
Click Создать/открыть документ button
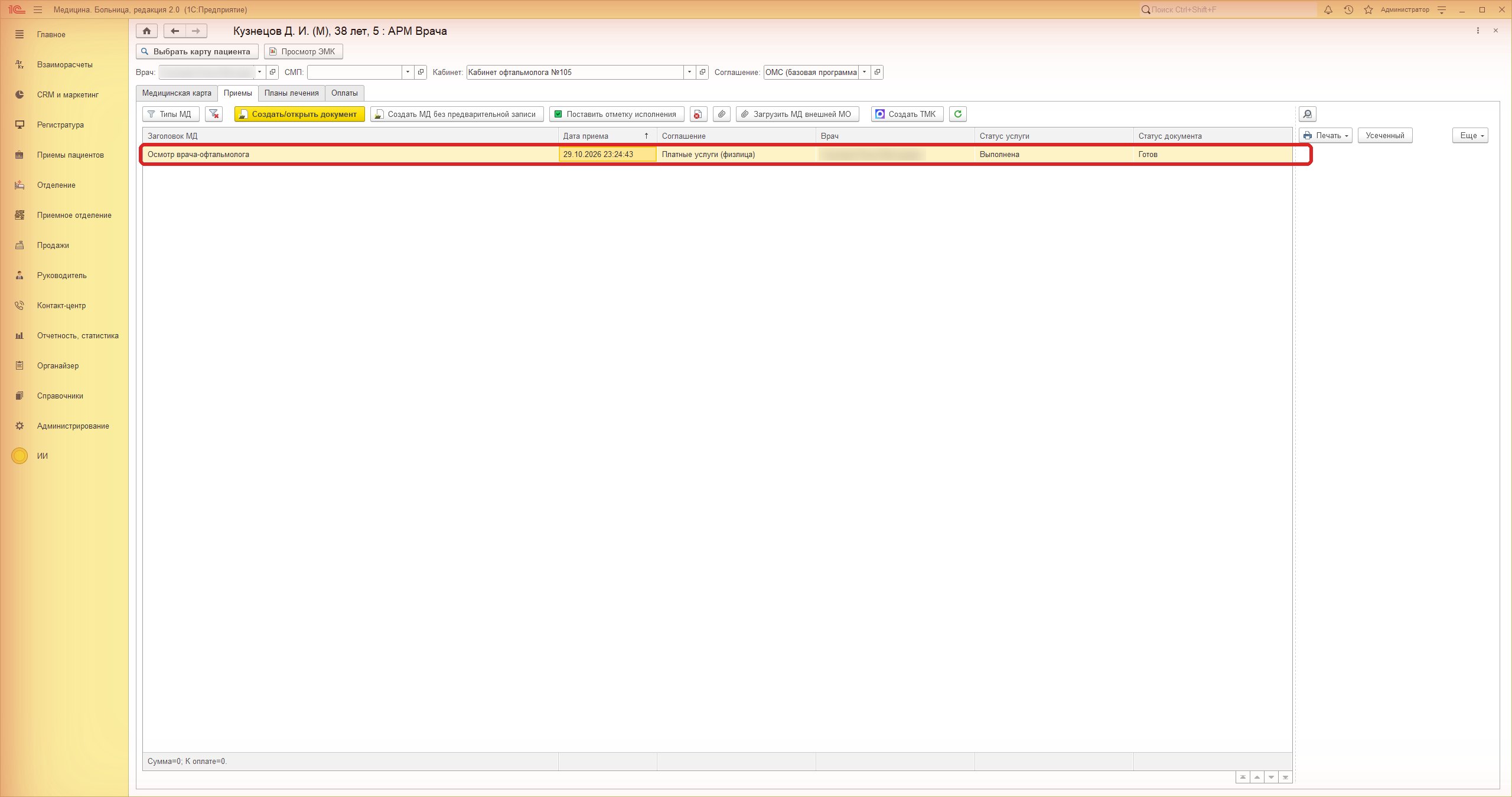click(x=299, y=114)
